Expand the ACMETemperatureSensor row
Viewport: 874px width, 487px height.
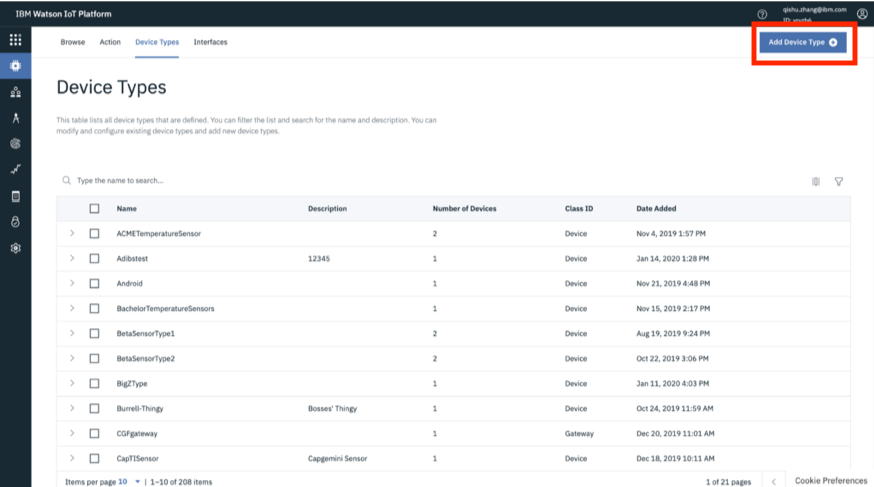click(x=72, y=233)
